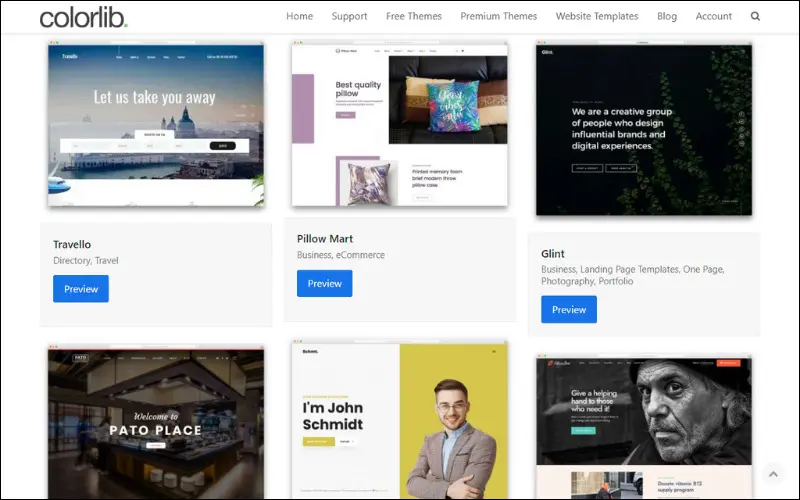Open the Support menu item
Image resolution: width=800 pixels, height=500 pixels.
click(x=349, y=16)
